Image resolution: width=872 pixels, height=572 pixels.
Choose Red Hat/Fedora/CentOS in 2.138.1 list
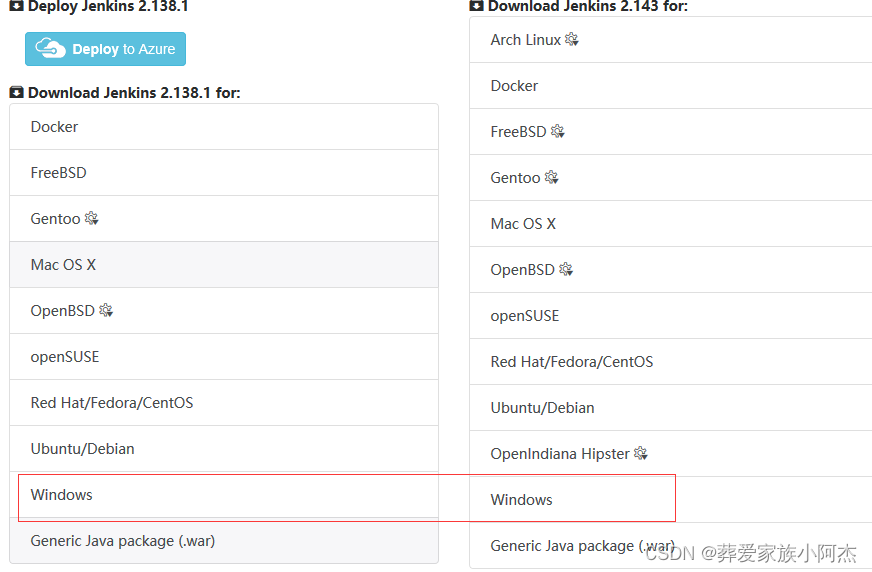pos(224,403)
